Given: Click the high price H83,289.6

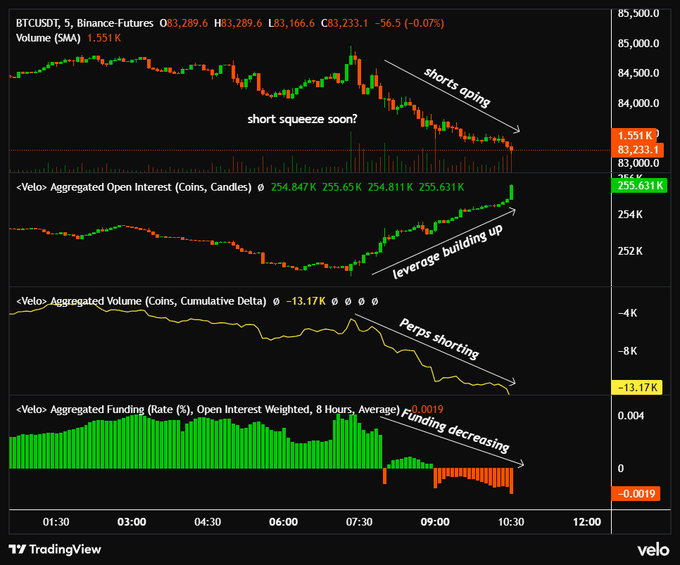Looking at the screenshot, I should pyautogui.click(x=238, y=23).
